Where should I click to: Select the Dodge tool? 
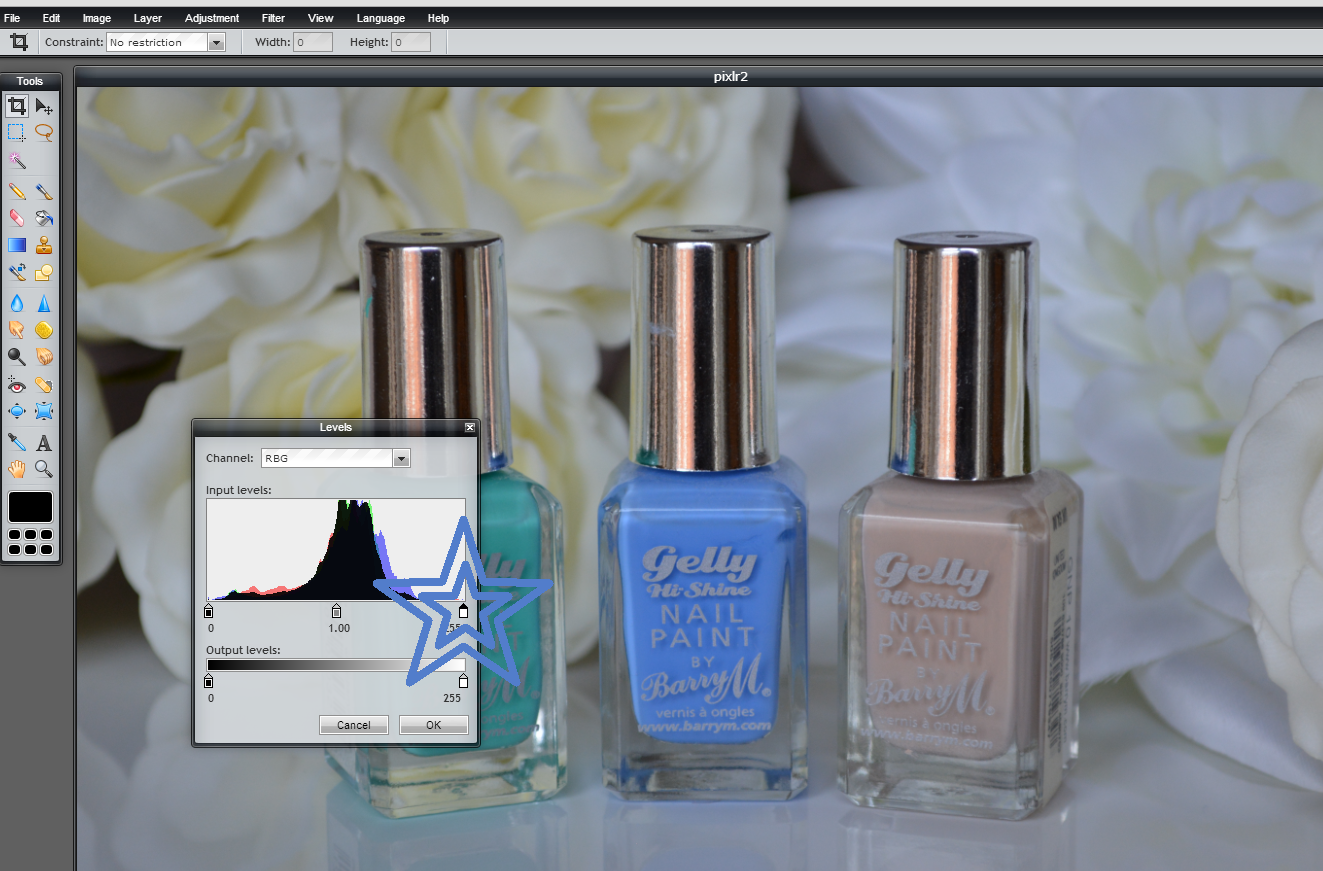click(17, 356)
